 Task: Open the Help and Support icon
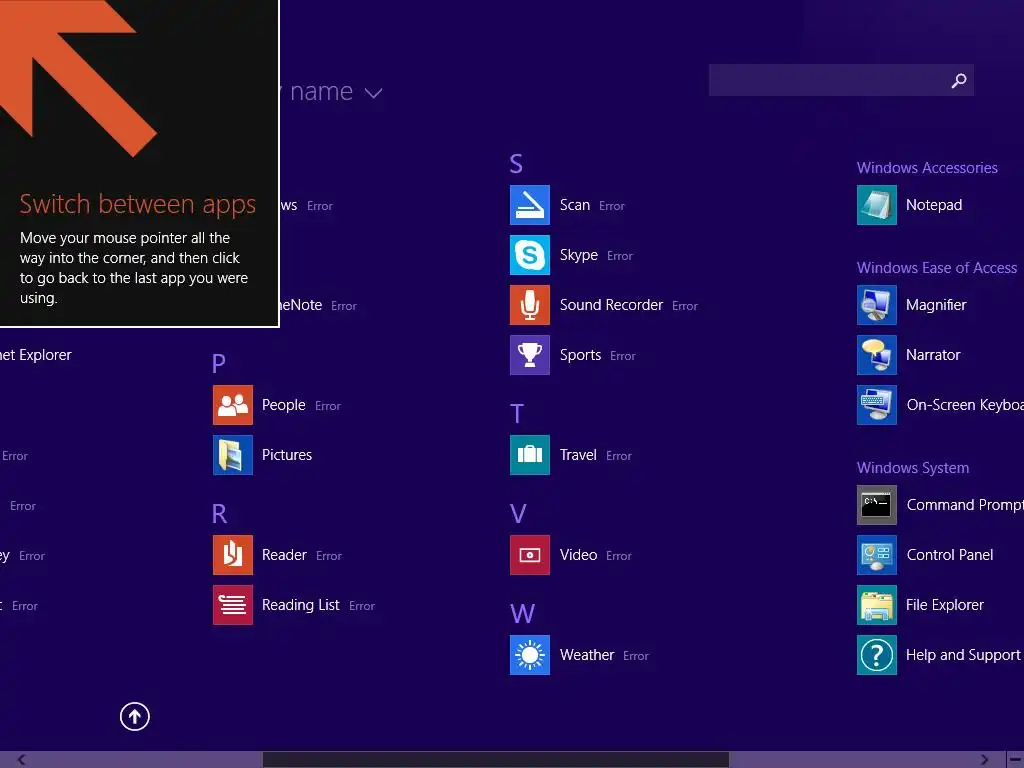pos(876,655)
